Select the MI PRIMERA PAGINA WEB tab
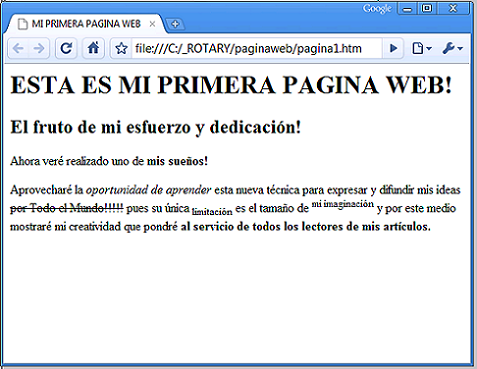Screen dimensions: 477x369 click(x=86, y=24)
